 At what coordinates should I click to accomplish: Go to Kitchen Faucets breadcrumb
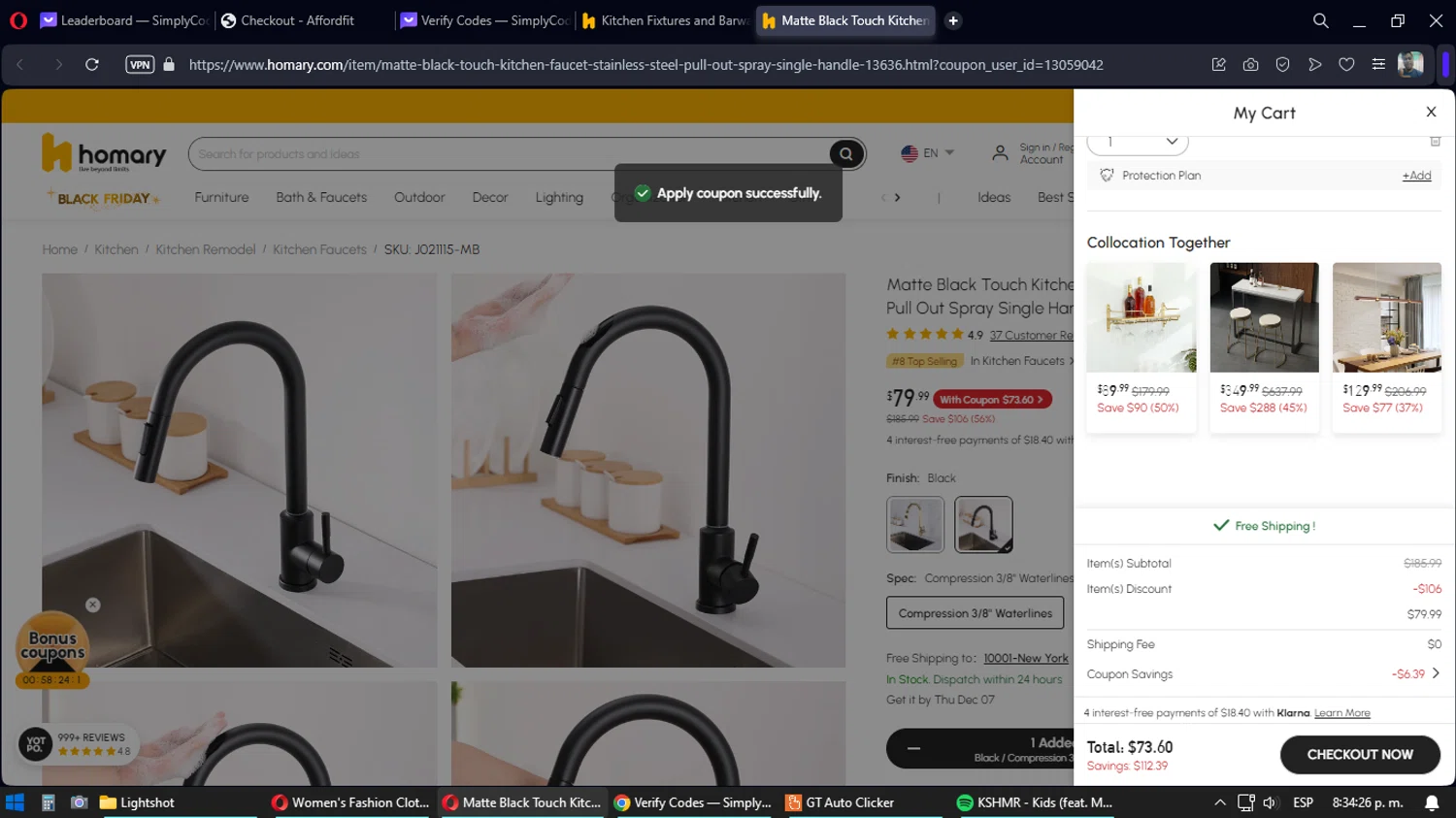pyautogui.click(x=319, y=249)
